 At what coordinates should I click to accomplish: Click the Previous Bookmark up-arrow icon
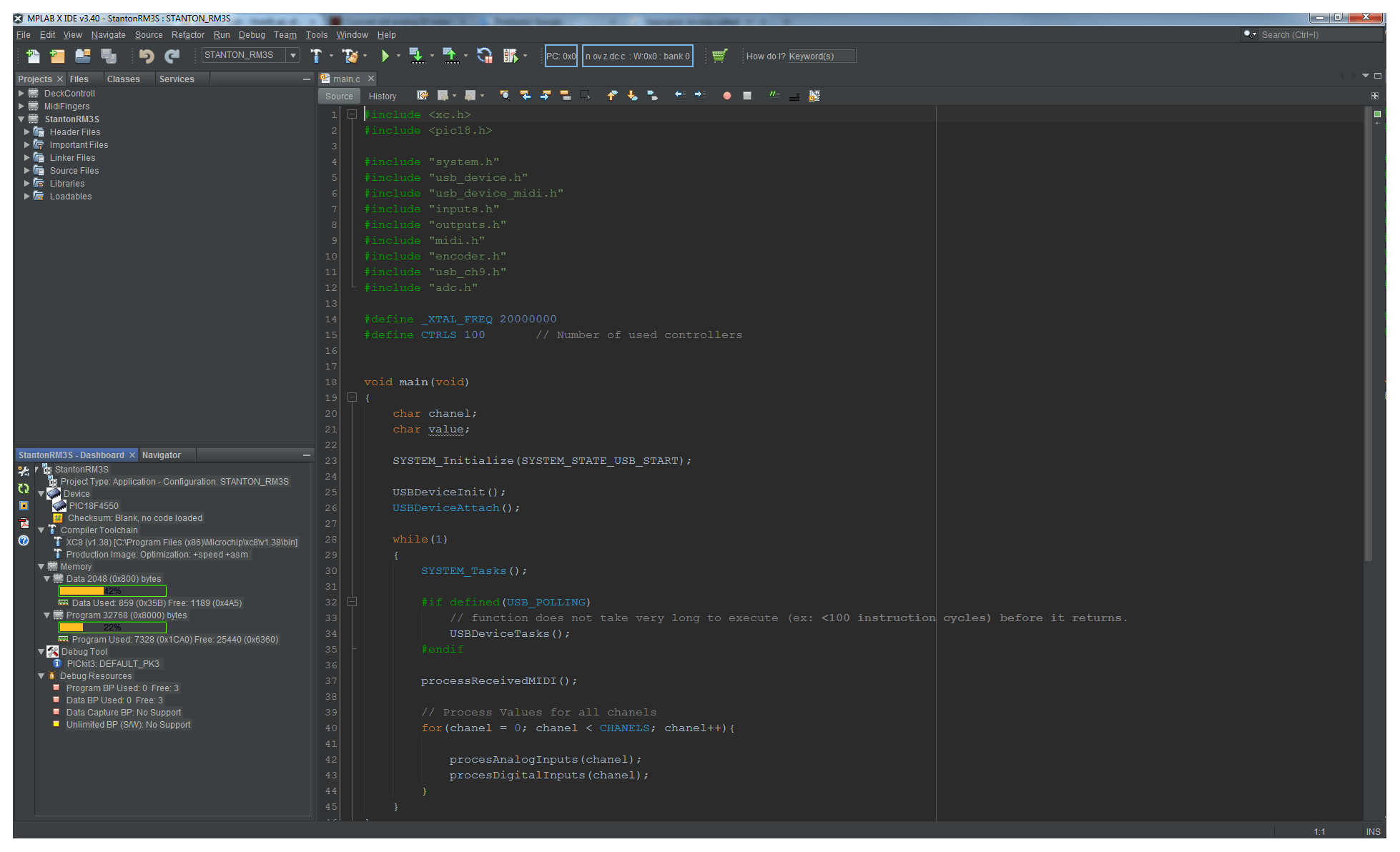point(612,96)
